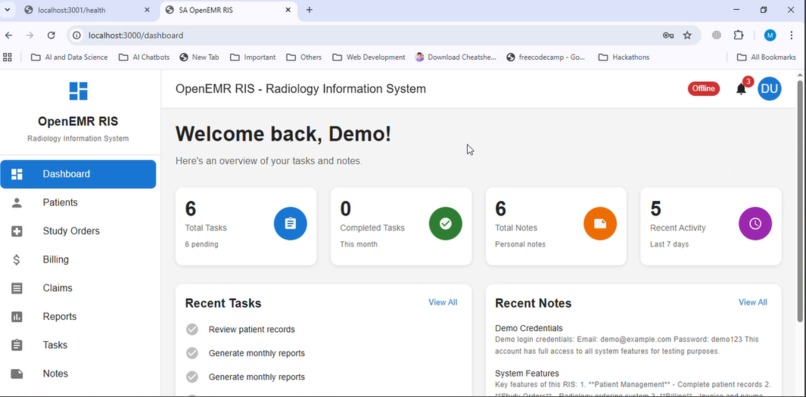
Task: Open the DU user avatar
Action: 770,89
